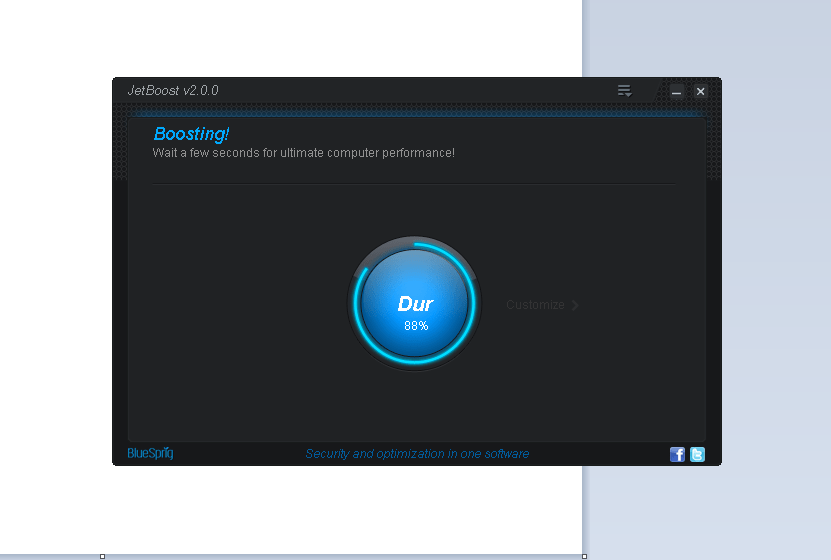Click the 'Wait a few seconds' message text
Image resolution: width=831 pixels, height=560 pixels.
tap(303, 153)
